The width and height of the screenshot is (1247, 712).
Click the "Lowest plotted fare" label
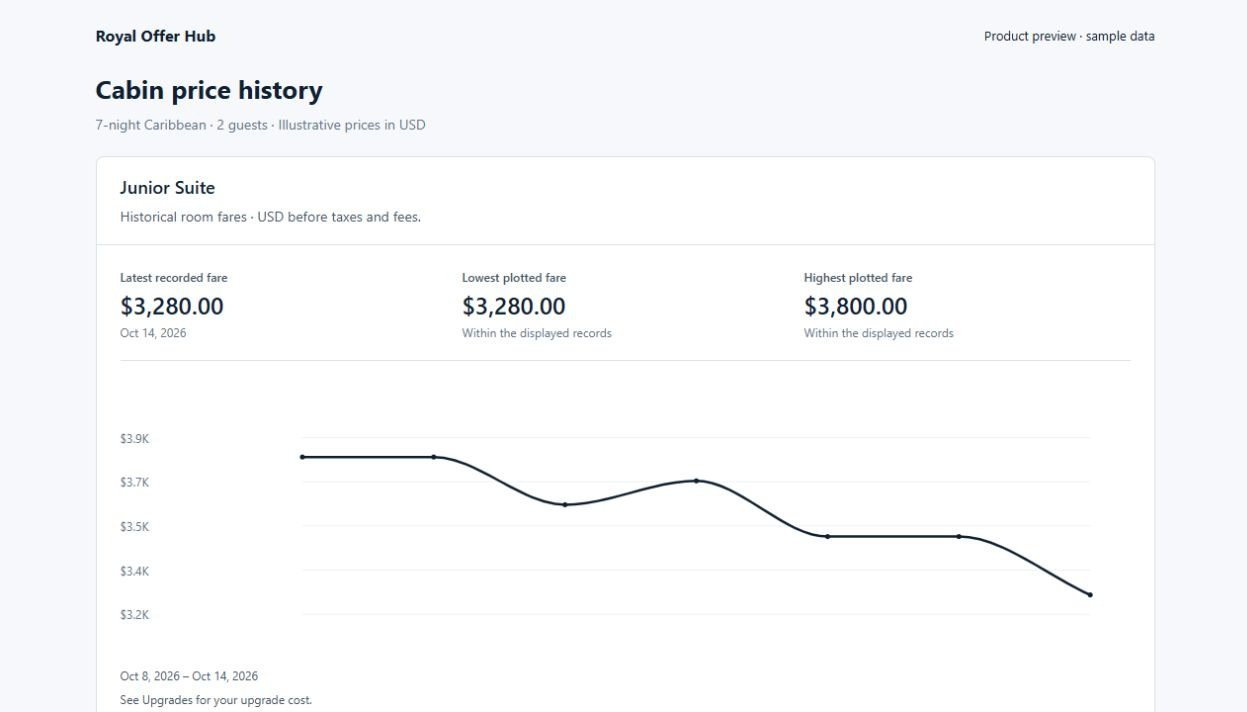[x=514, y=278]
